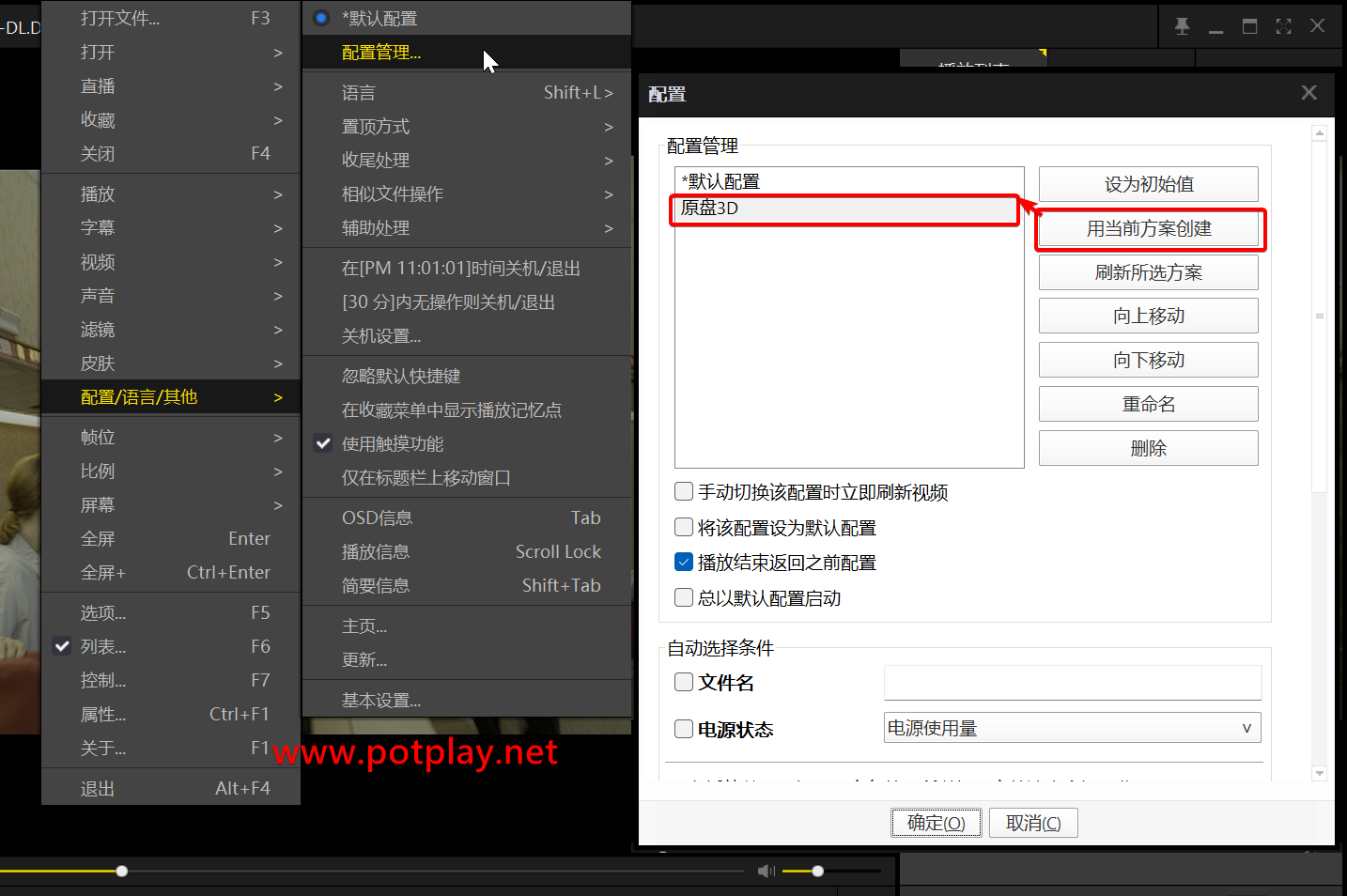Open 属性... menu entry
The width and height of the screenshot is (1347, 896).
(171, 715)
